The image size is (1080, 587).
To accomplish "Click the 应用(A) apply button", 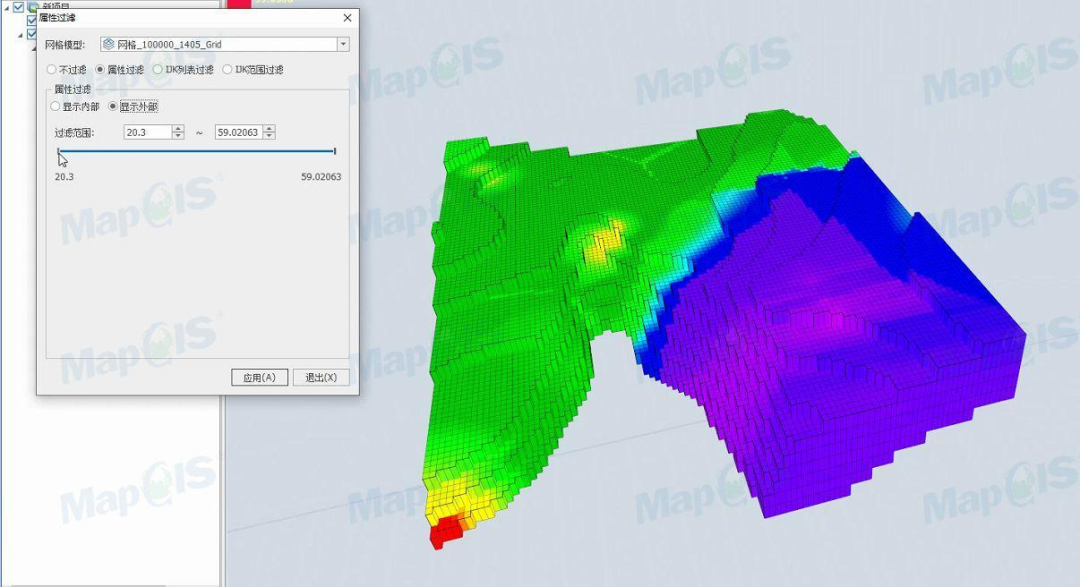I will [x=260, y=378].
